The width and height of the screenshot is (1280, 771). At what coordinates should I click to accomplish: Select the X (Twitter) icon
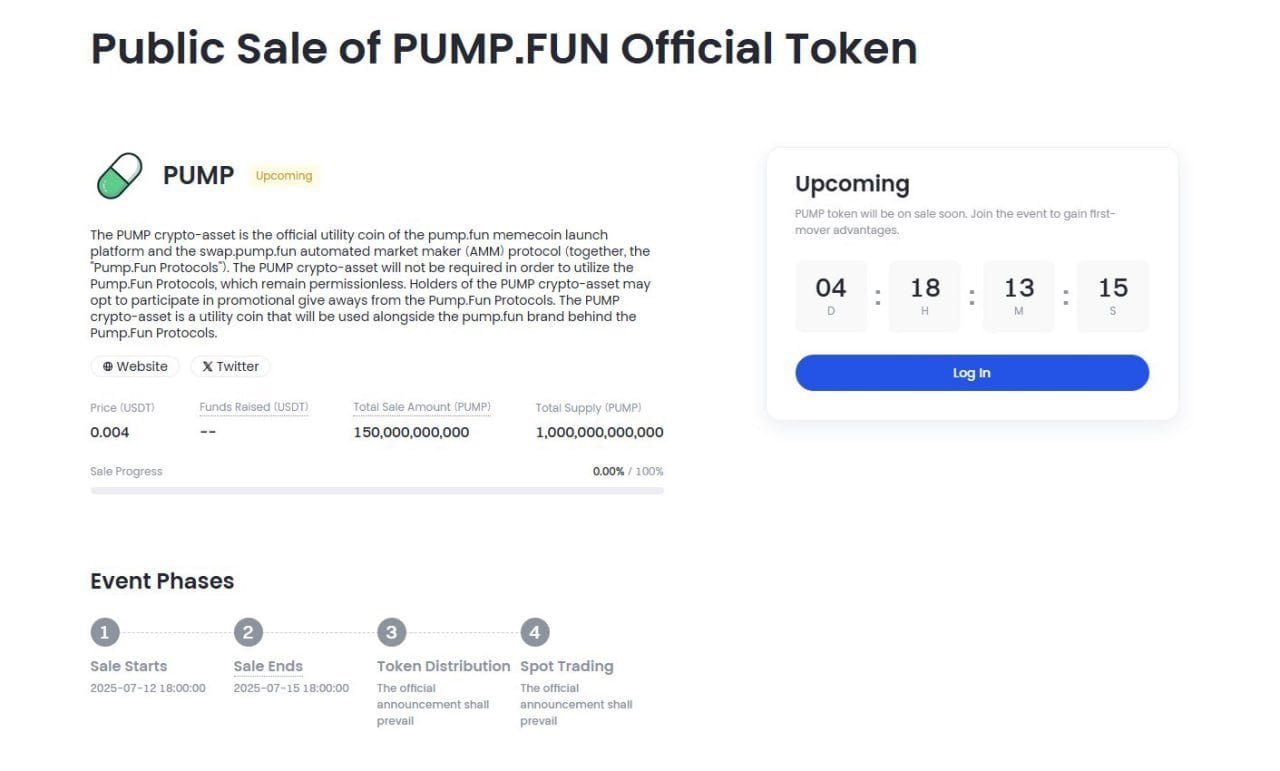tap(209, 366)
